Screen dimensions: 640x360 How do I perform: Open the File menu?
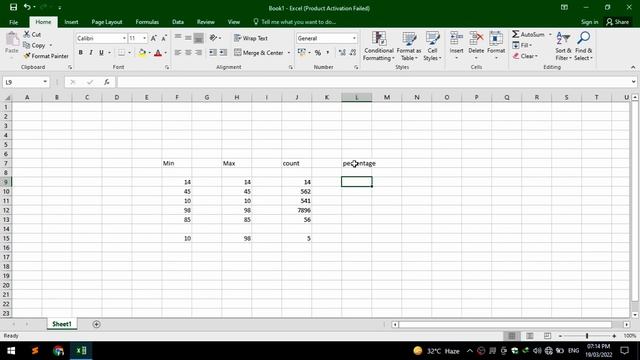point(13,22)
